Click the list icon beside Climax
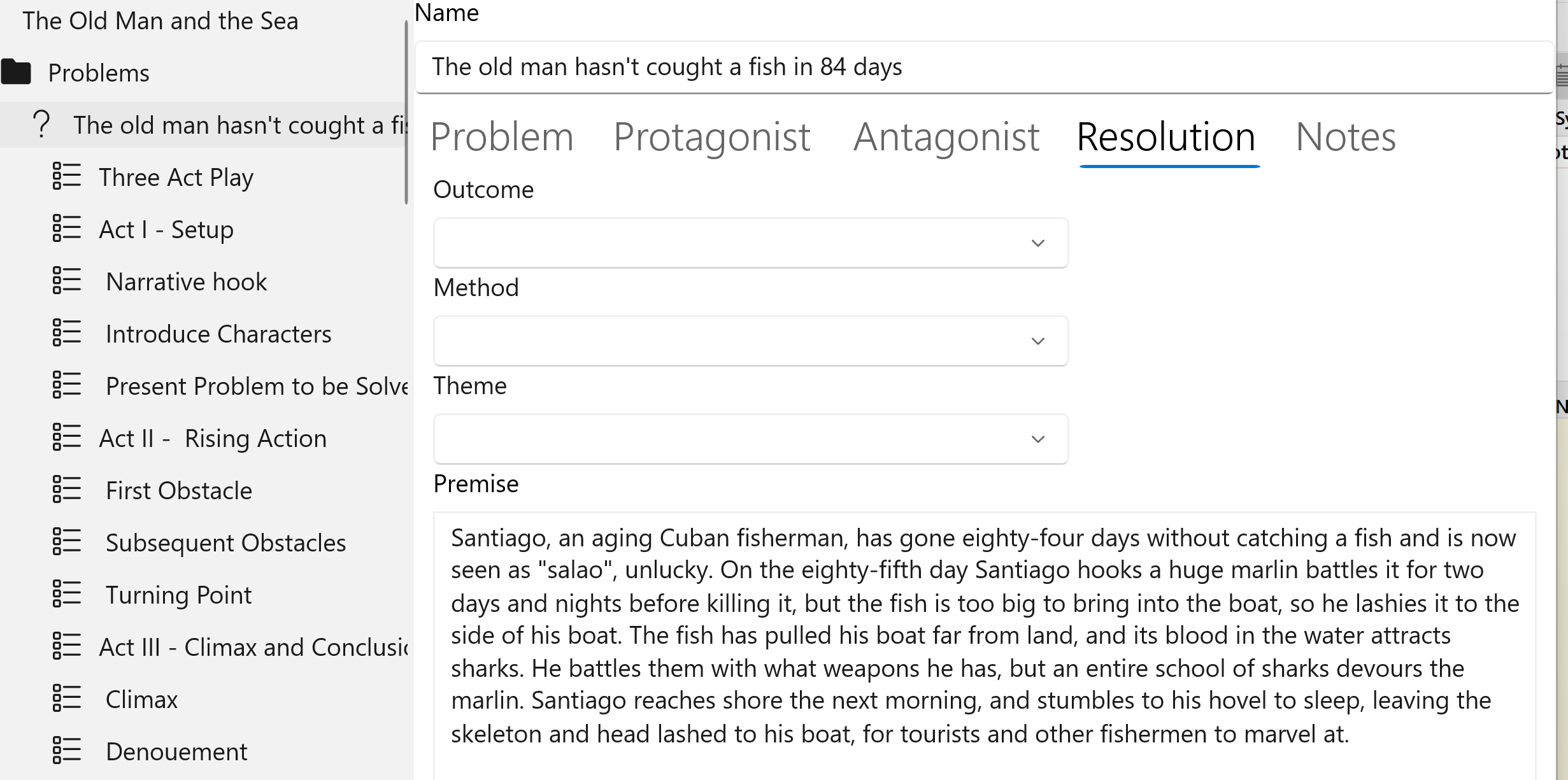The width and height of the screenshot is (1568, 780). coord(66,698)
